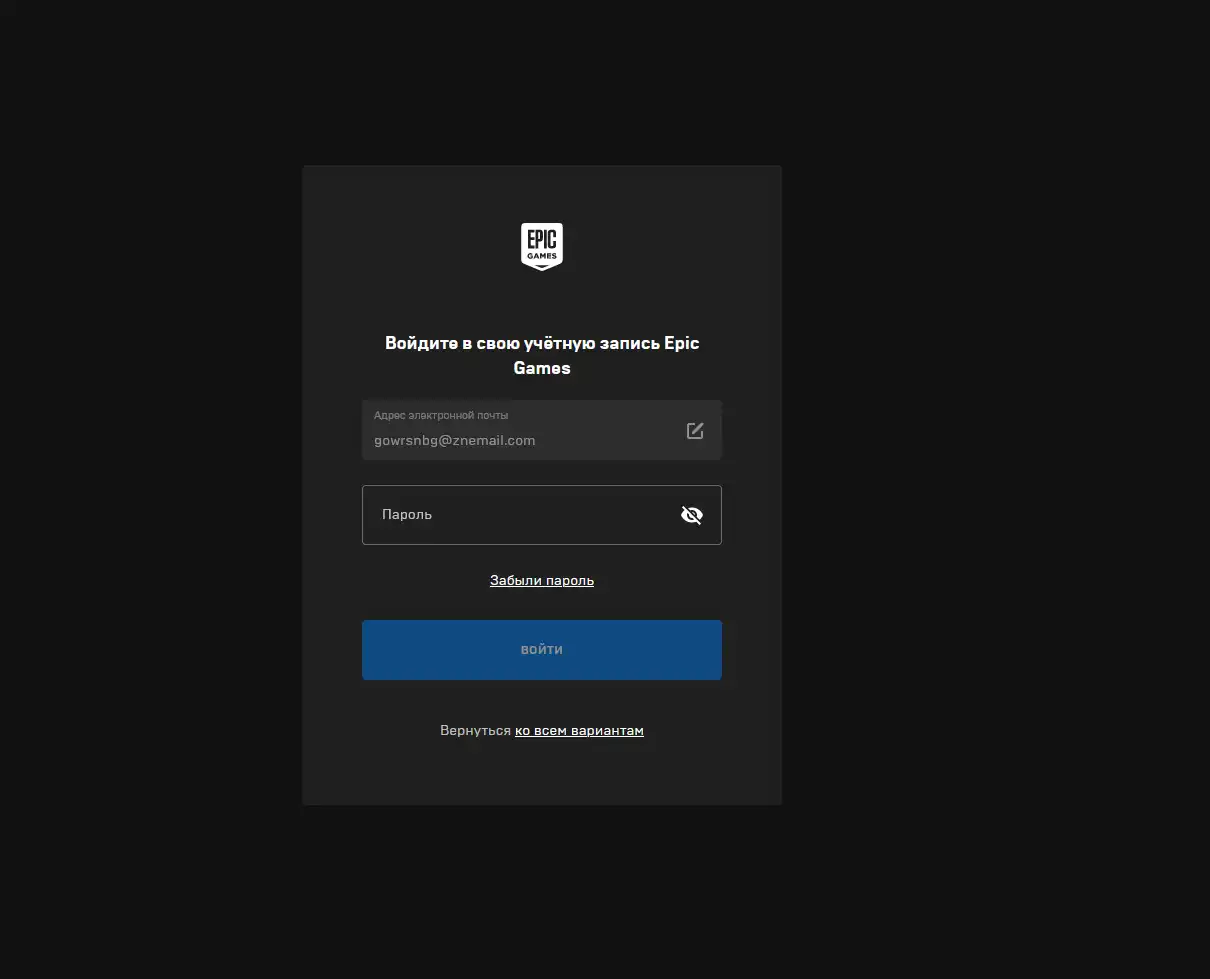
Task: Click the gowrsnbg@znemail.com email text
Action: pos(454,440)
